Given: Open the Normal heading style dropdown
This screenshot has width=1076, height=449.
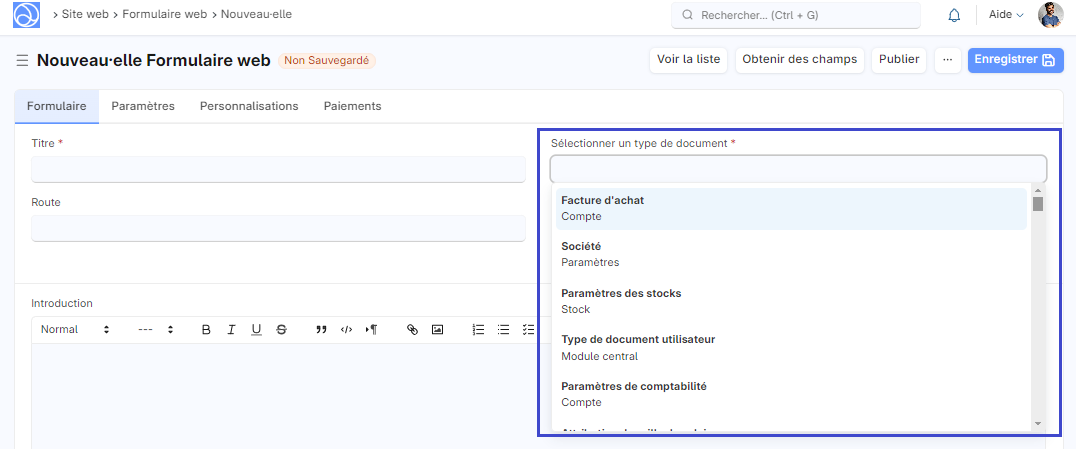Looking at the screenshot, I should (75, 330).
